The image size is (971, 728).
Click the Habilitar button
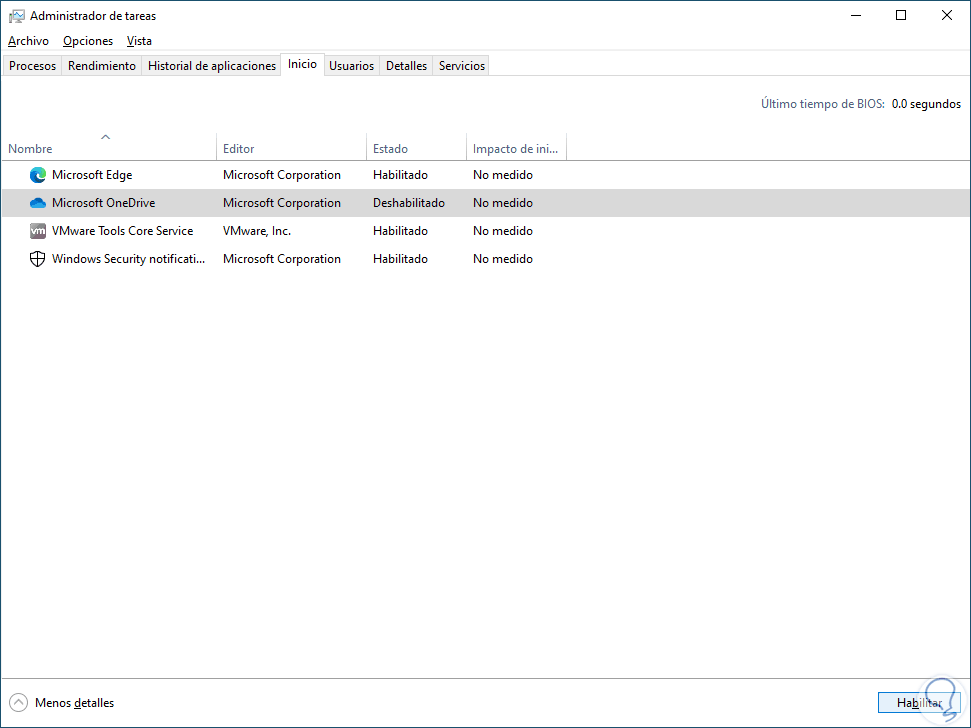[x=919, y=703]
